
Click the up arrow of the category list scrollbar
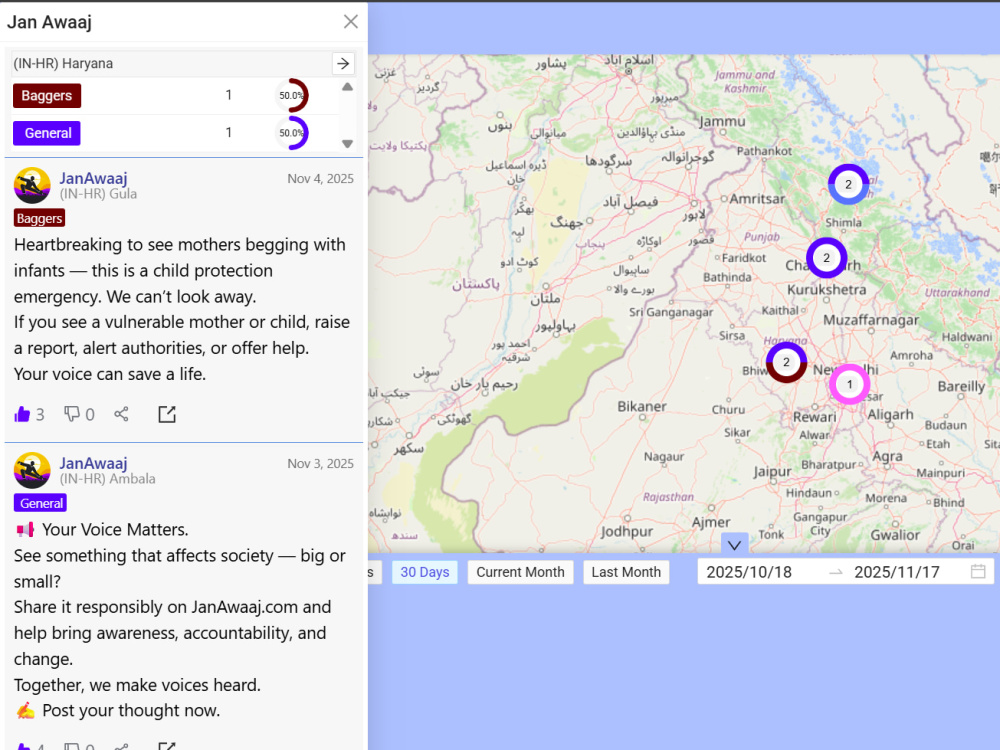[347, 87]
